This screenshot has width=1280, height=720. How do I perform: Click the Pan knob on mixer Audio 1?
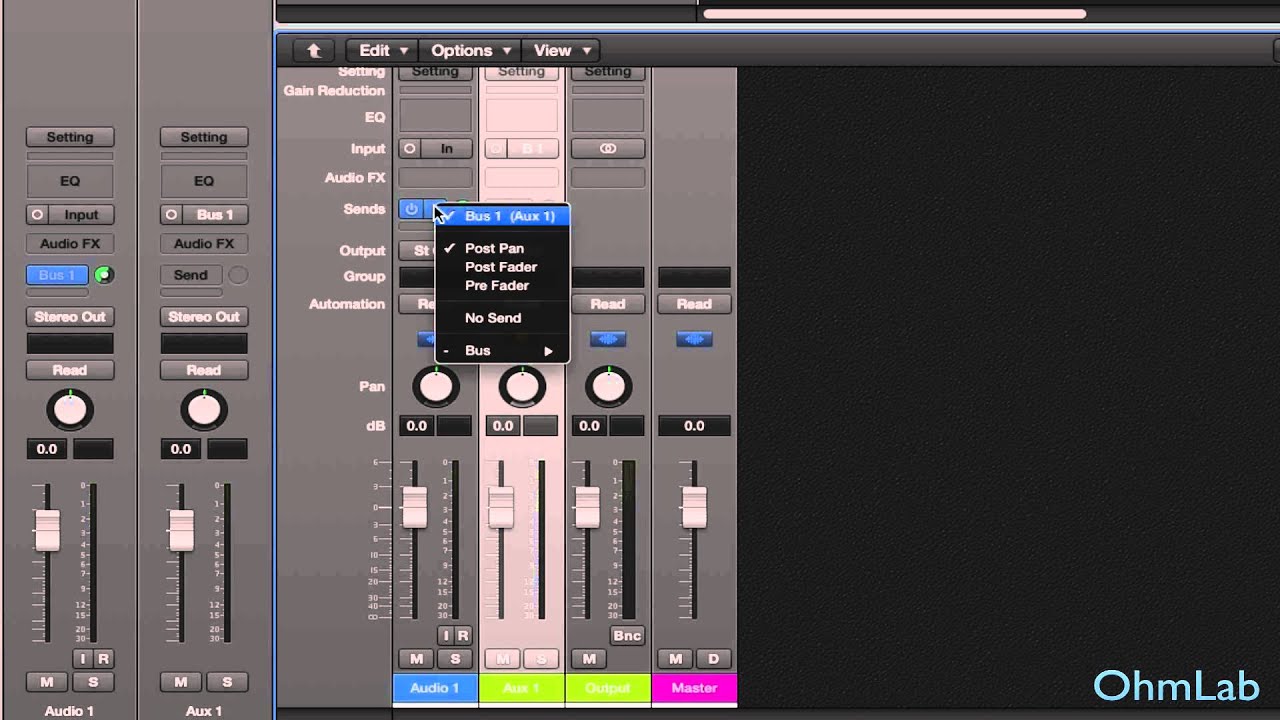(x=436, y=386)
